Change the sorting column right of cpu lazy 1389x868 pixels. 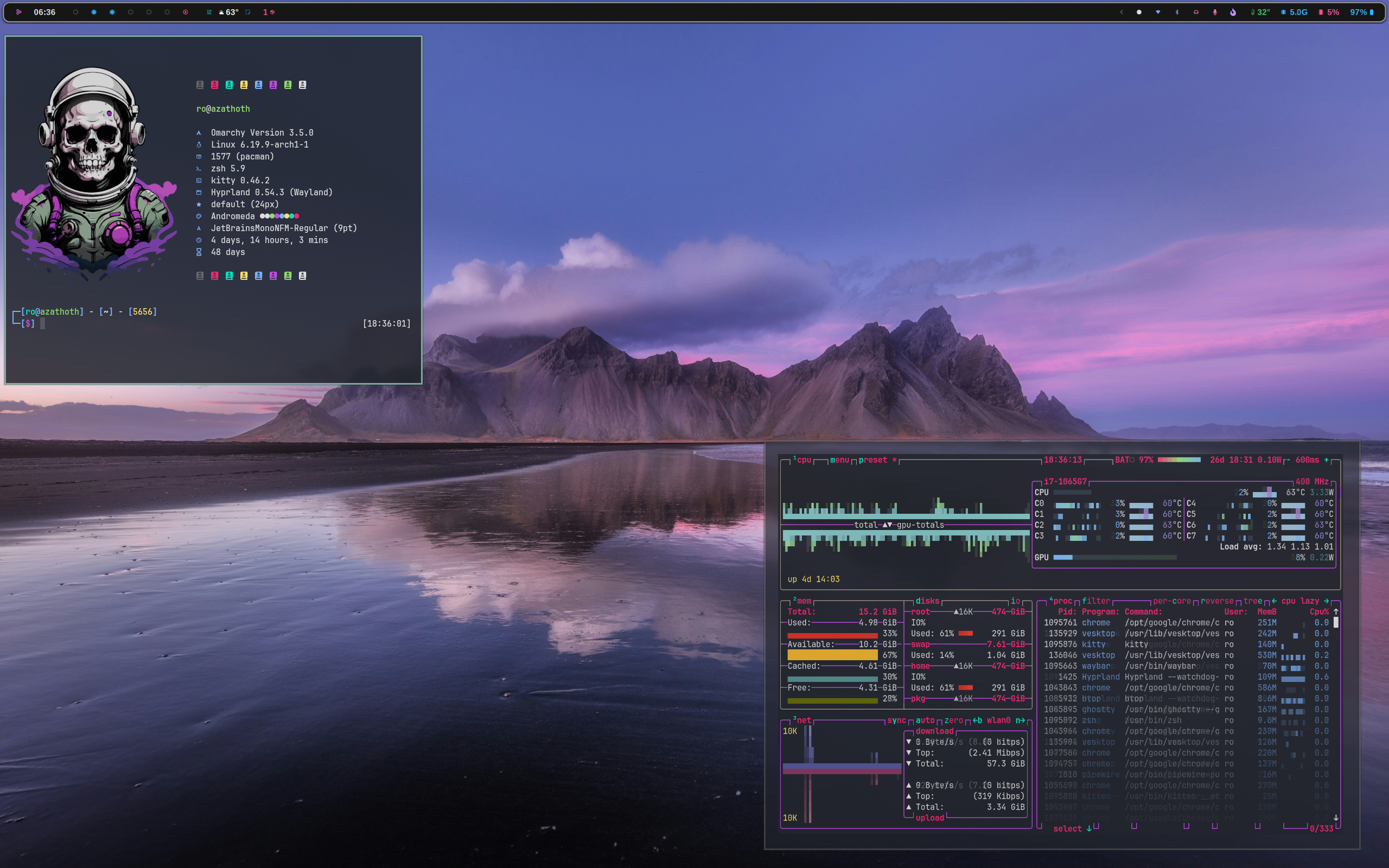click(x=1327, y=601)
